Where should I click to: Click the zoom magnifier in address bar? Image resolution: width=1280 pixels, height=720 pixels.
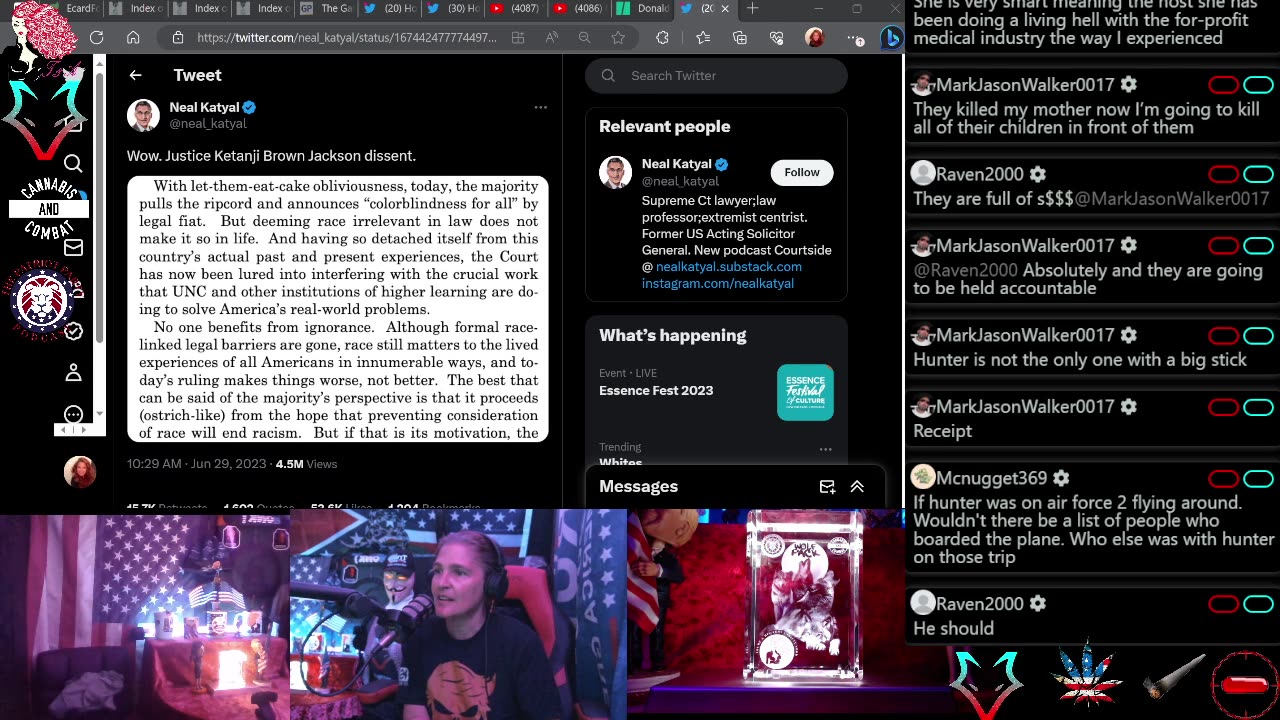pyautogui.click(x=585, y=38)
